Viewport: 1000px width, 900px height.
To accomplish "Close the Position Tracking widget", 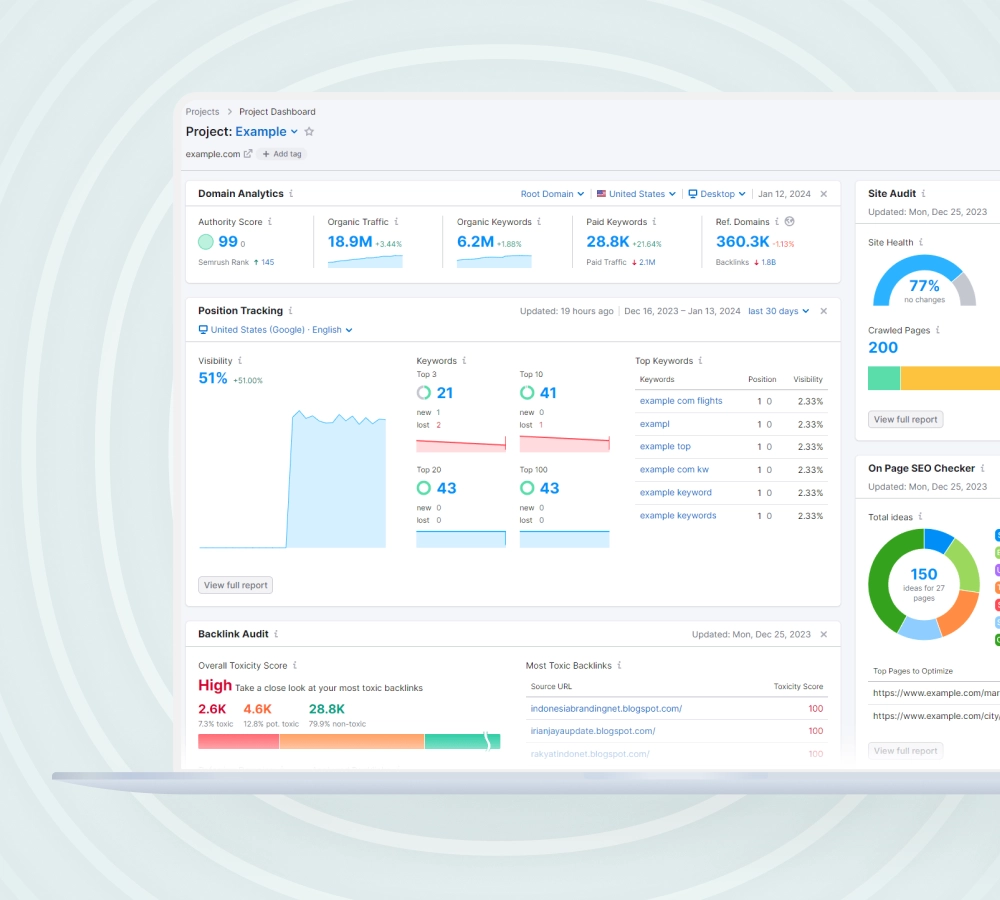I will coord(824,311).
